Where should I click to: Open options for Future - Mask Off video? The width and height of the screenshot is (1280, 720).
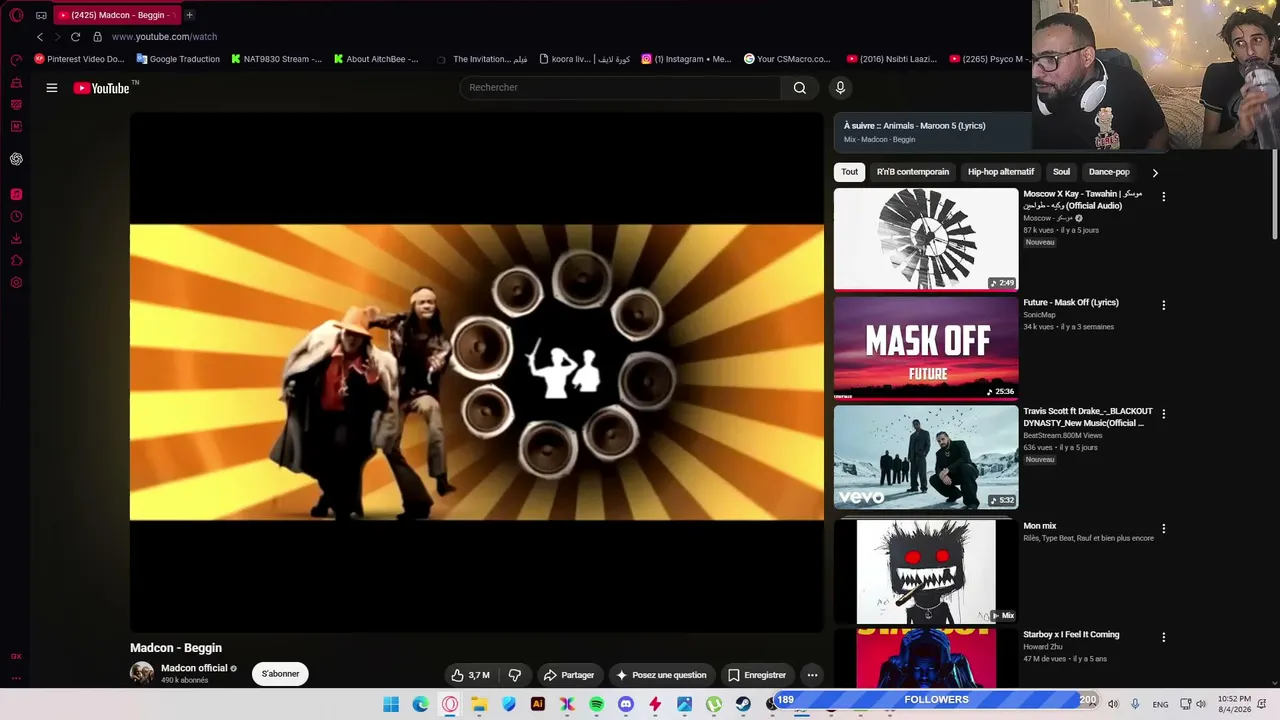[x=1163, y=305]
